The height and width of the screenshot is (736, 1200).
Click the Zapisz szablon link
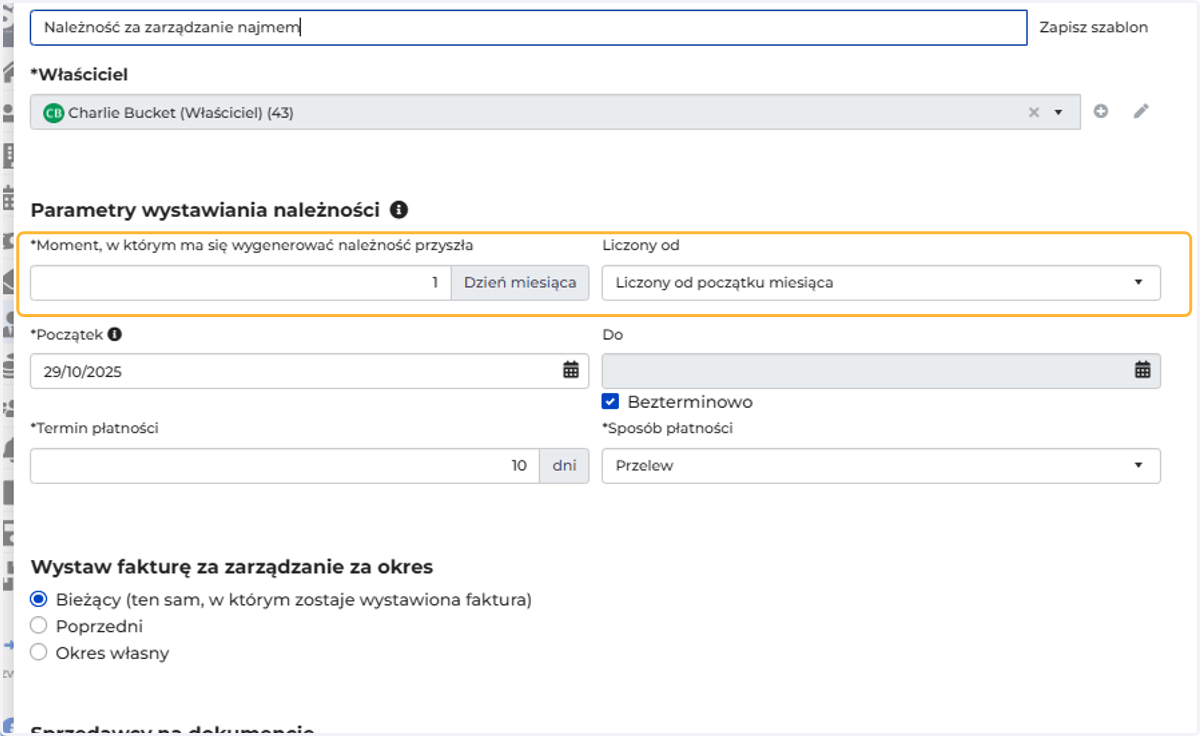(x=1094, y=28)
